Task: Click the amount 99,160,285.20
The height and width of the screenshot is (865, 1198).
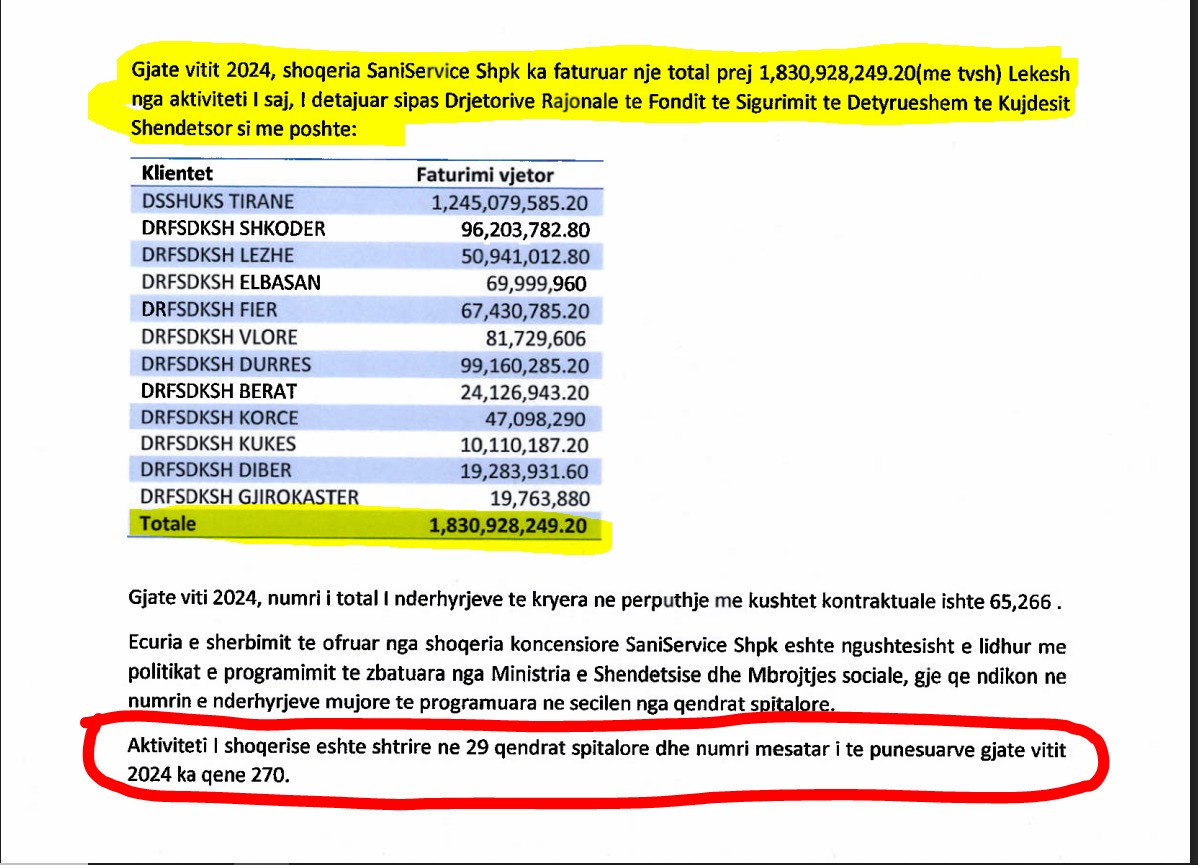Action: pyautogui.click(x=524, y=366)
